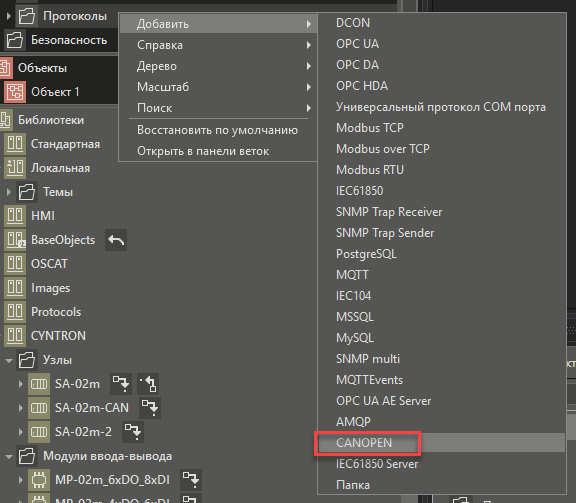This screenshot has width=576, height=503.
Task: Select the Protocols library icon
Action: (15, 312)
